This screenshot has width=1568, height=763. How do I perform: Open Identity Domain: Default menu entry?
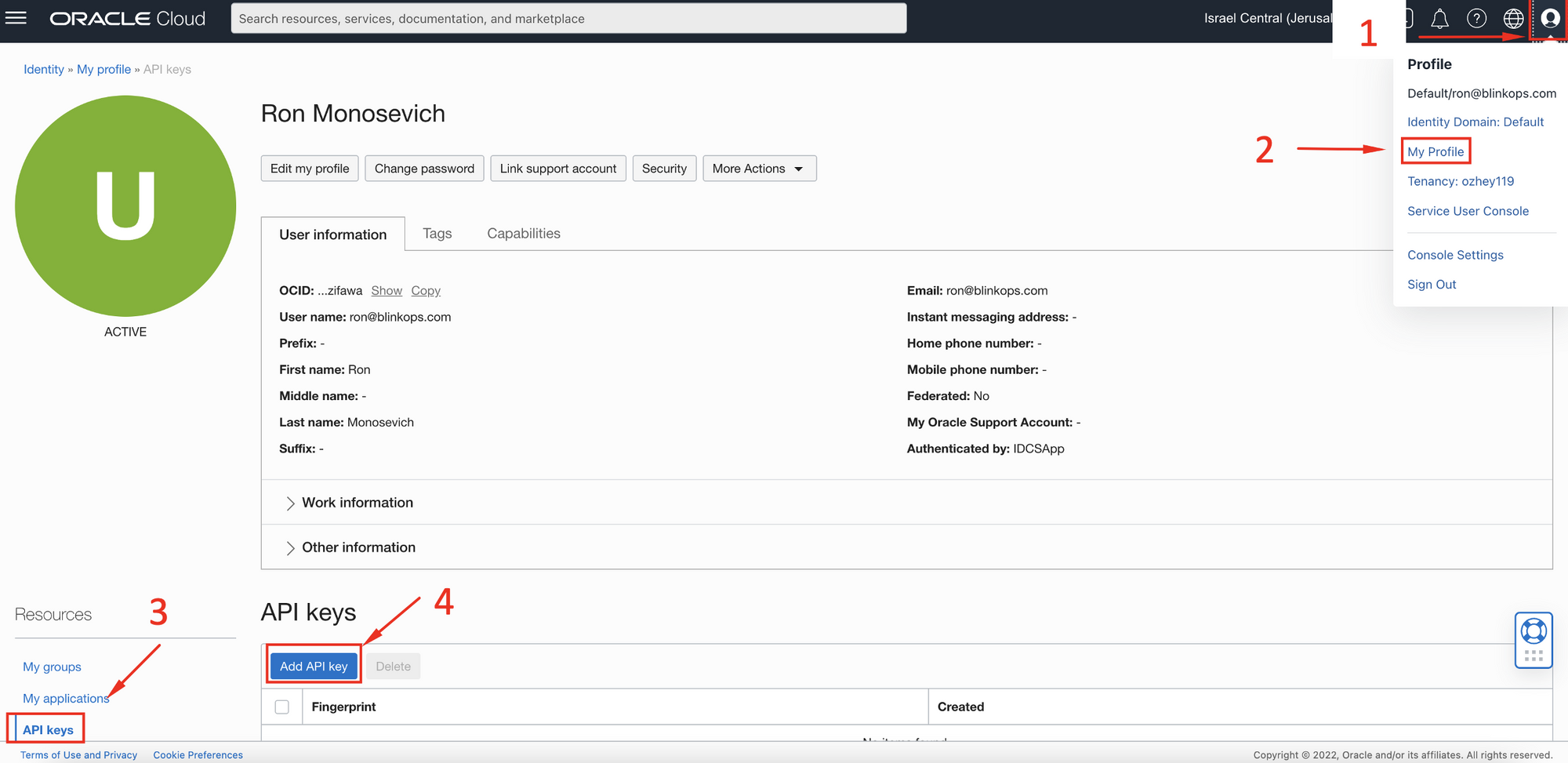pyautogui.click(x=1475, y=122)
